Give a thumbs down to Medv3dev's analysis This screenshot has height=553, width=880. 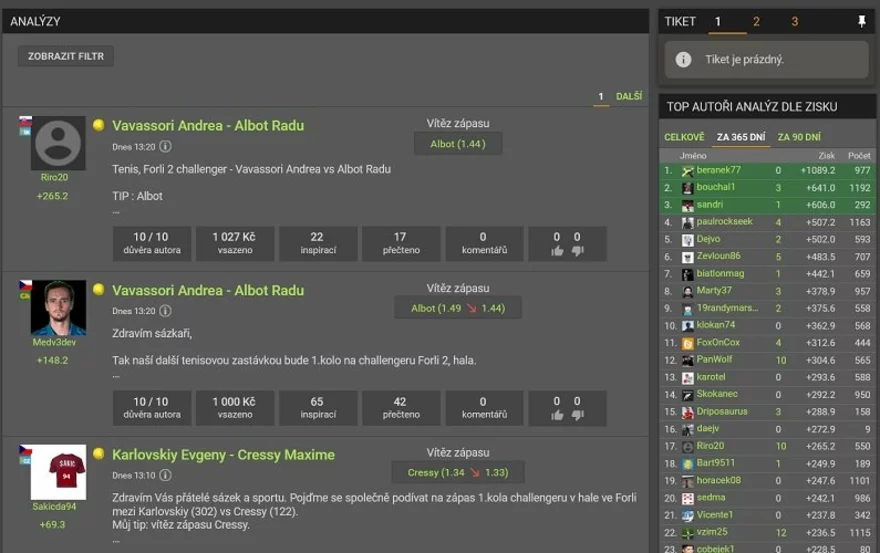[x=578, y=415]
